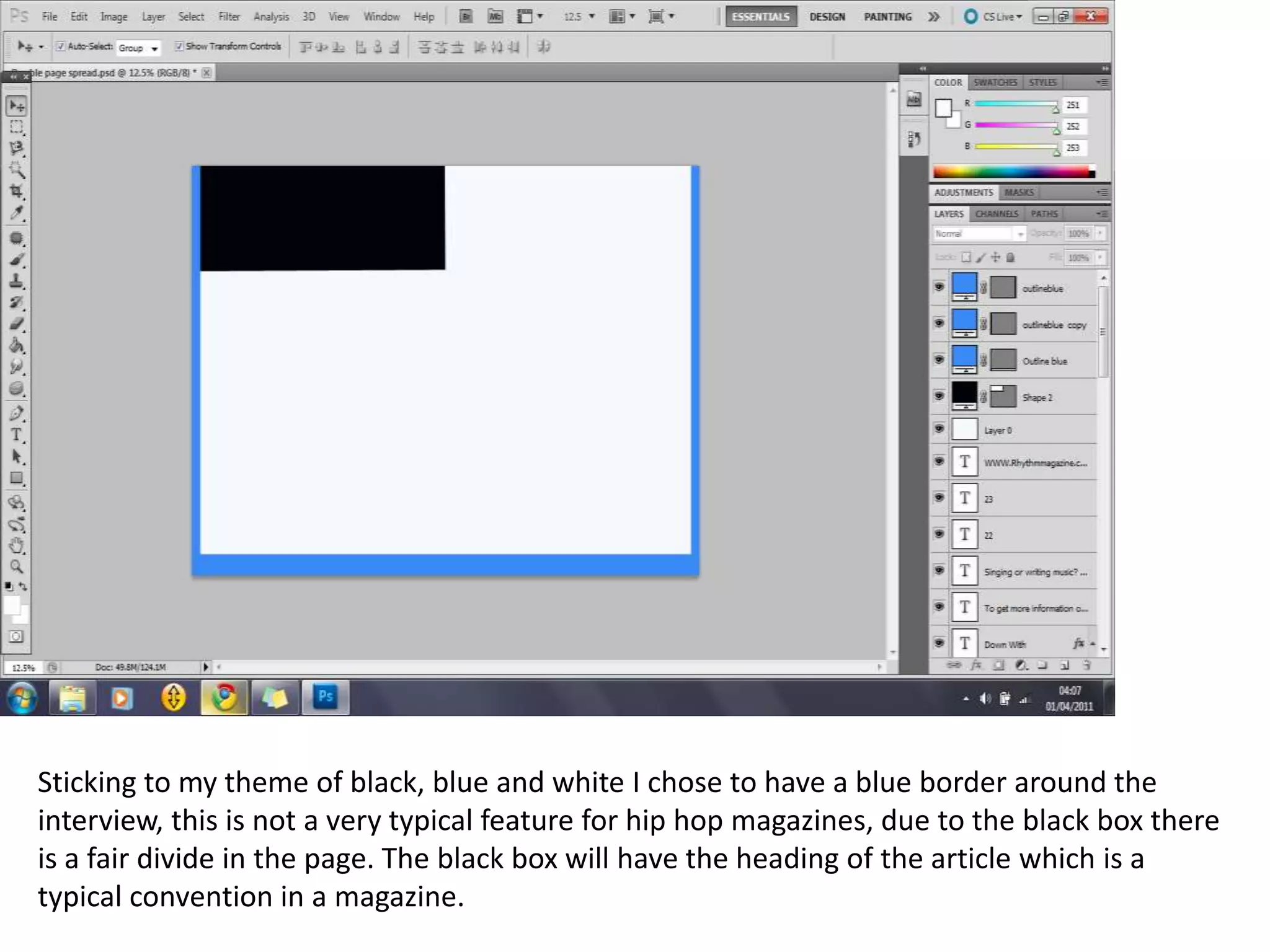This screenshot has width=1270, height=952.
Task: Select the Pen tool
Action: point(17,413)
